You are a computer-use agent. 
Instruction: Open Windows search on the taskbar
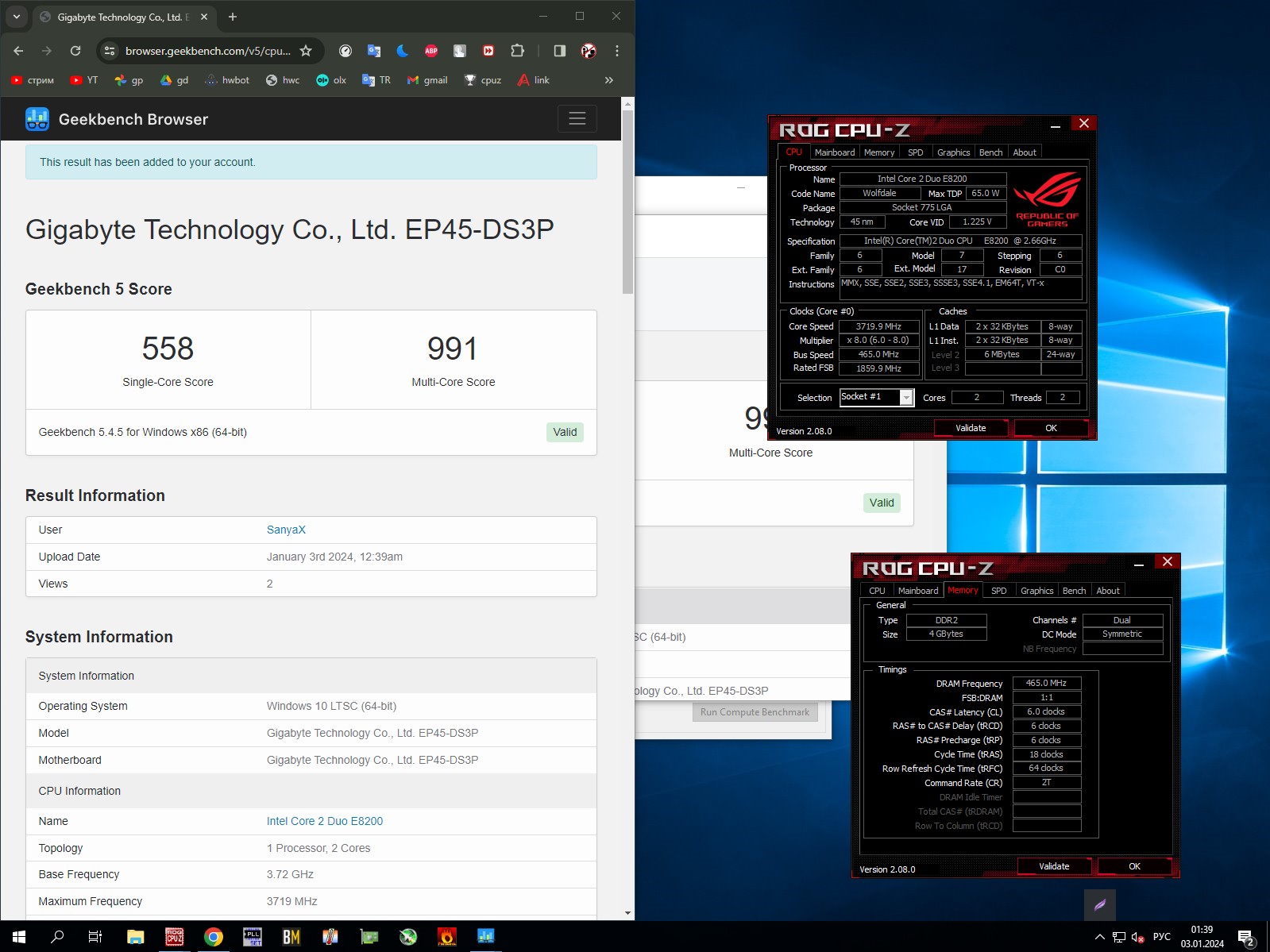57,937
